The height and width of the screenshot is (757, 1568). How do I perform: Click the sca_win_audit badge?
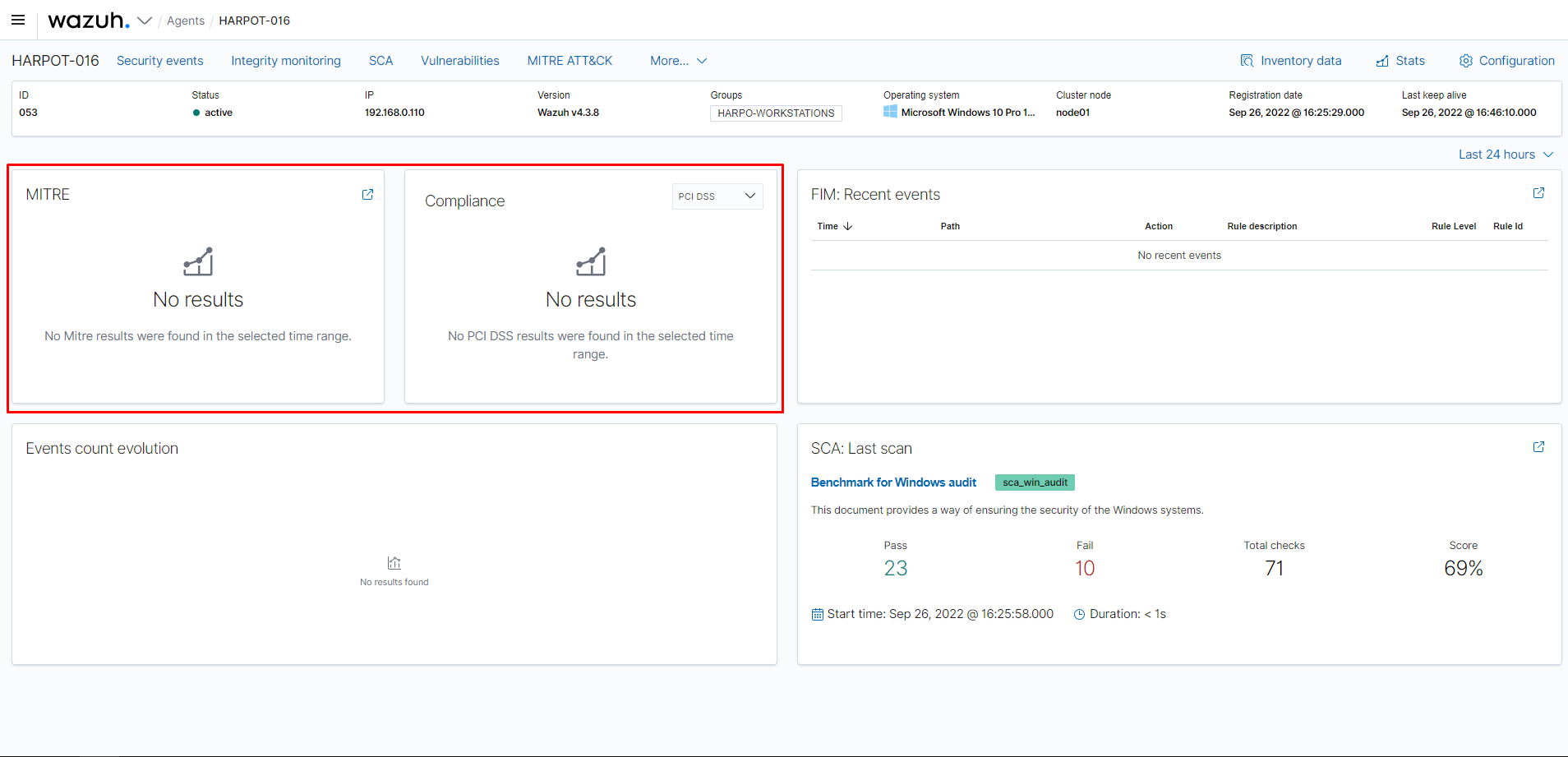1035,482
